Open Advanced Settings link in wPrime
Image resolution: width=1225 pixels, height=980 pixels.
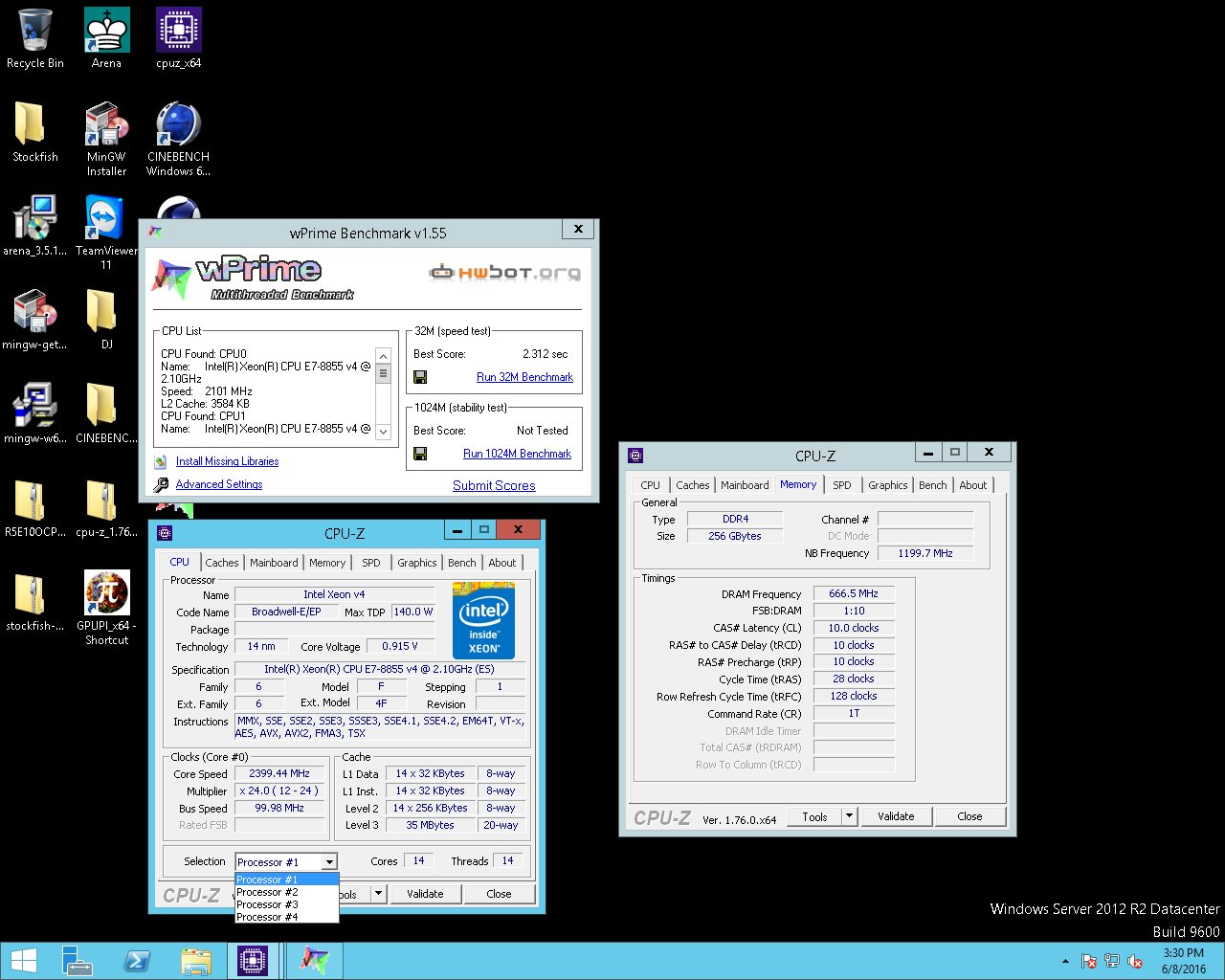pos(219,484)
